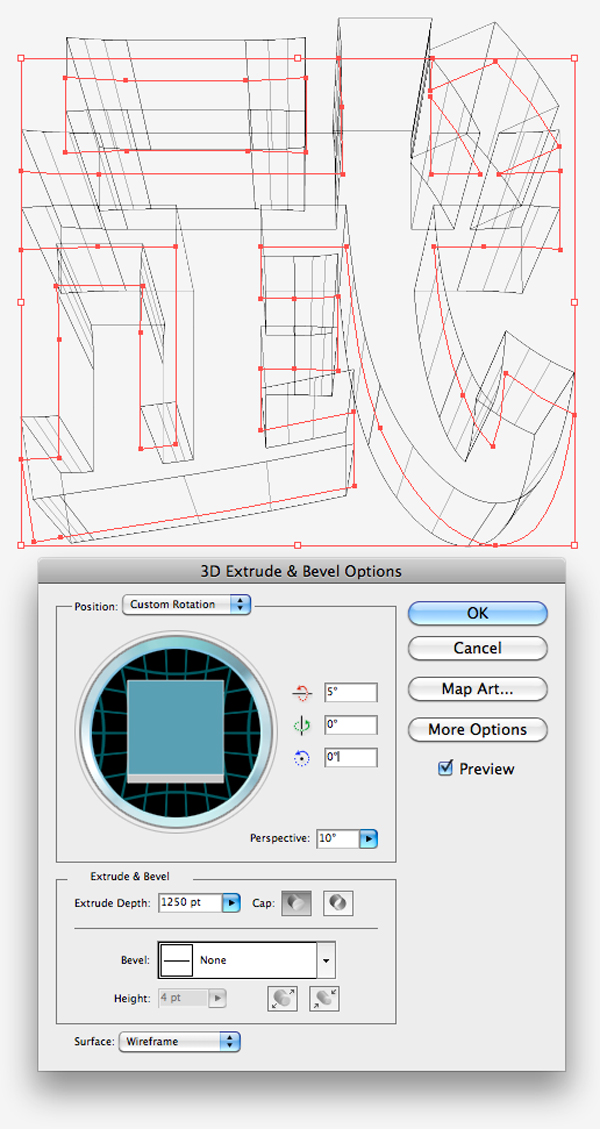Viewport: 600px width, 1129px height.
Task: Turn cap off for hollow appearance
Action: 338,903
